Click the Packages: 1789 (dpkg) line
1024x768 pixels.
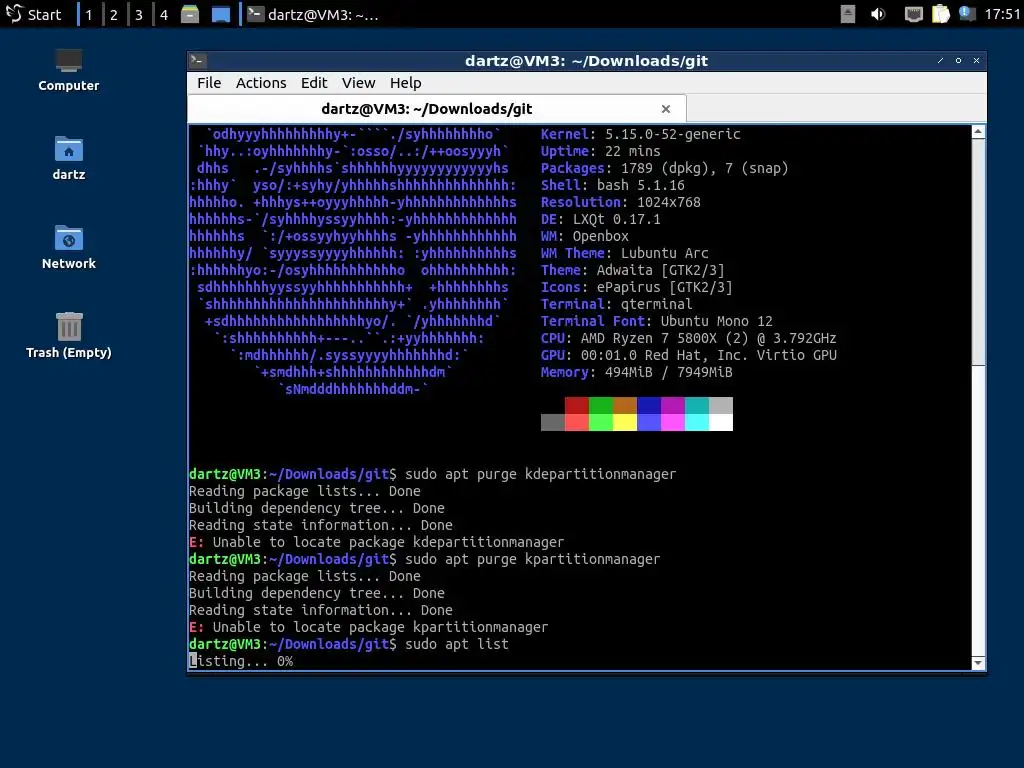(665, 168)
